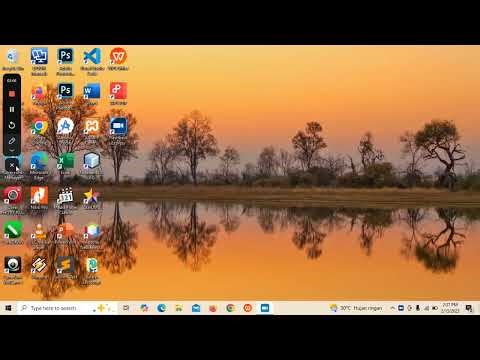The width and height of the screenshot is (480, 360).
Task: Select the pen annotation tool in recorder
Action: pyautogui.click(x=12, y=141)
